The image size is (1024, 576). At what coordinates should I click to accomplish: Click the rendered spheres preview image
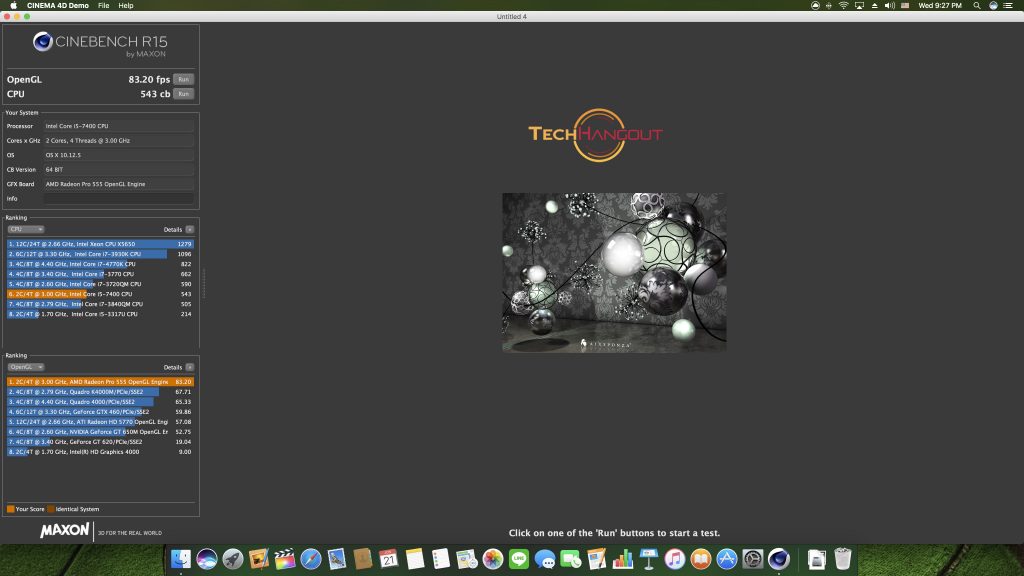pyautogui.click(x=614, y=272)
